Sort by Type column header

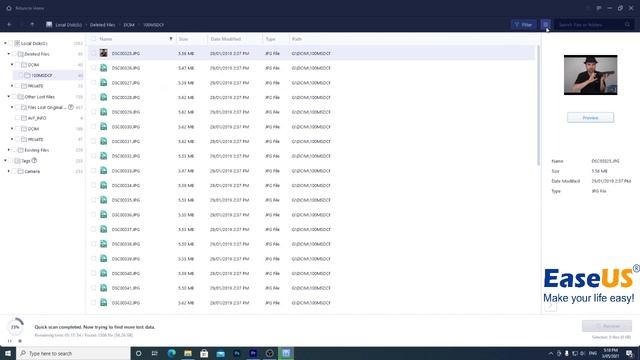(x=270, y=39)
